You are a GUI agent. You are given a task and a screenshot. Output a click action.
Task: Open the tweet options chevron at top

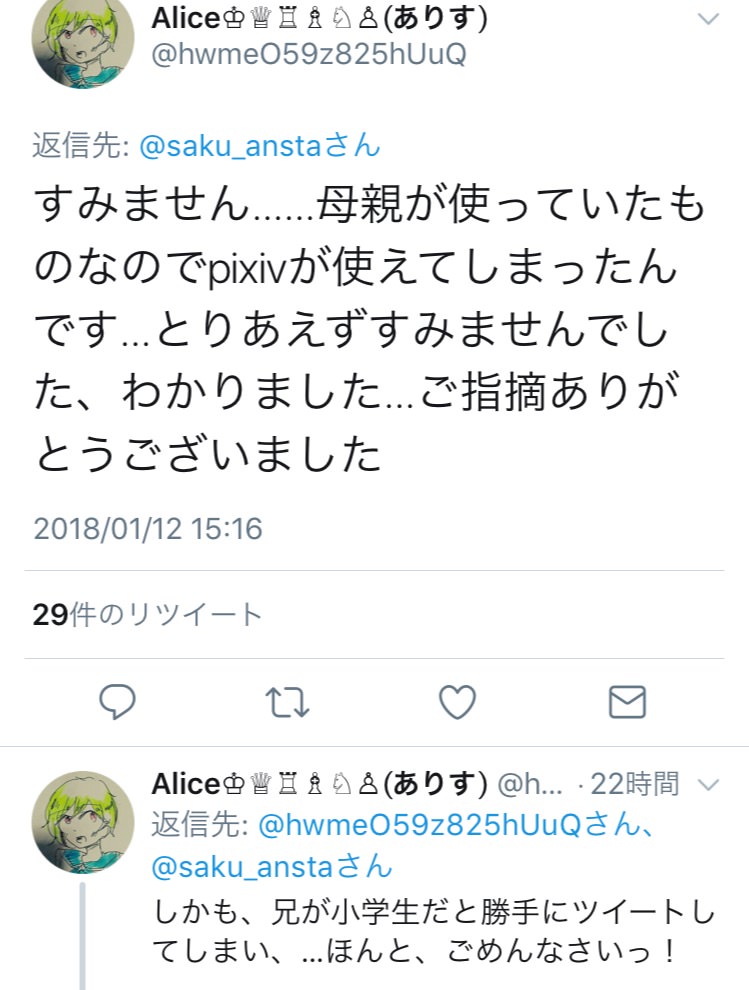[x=709, y=19]
